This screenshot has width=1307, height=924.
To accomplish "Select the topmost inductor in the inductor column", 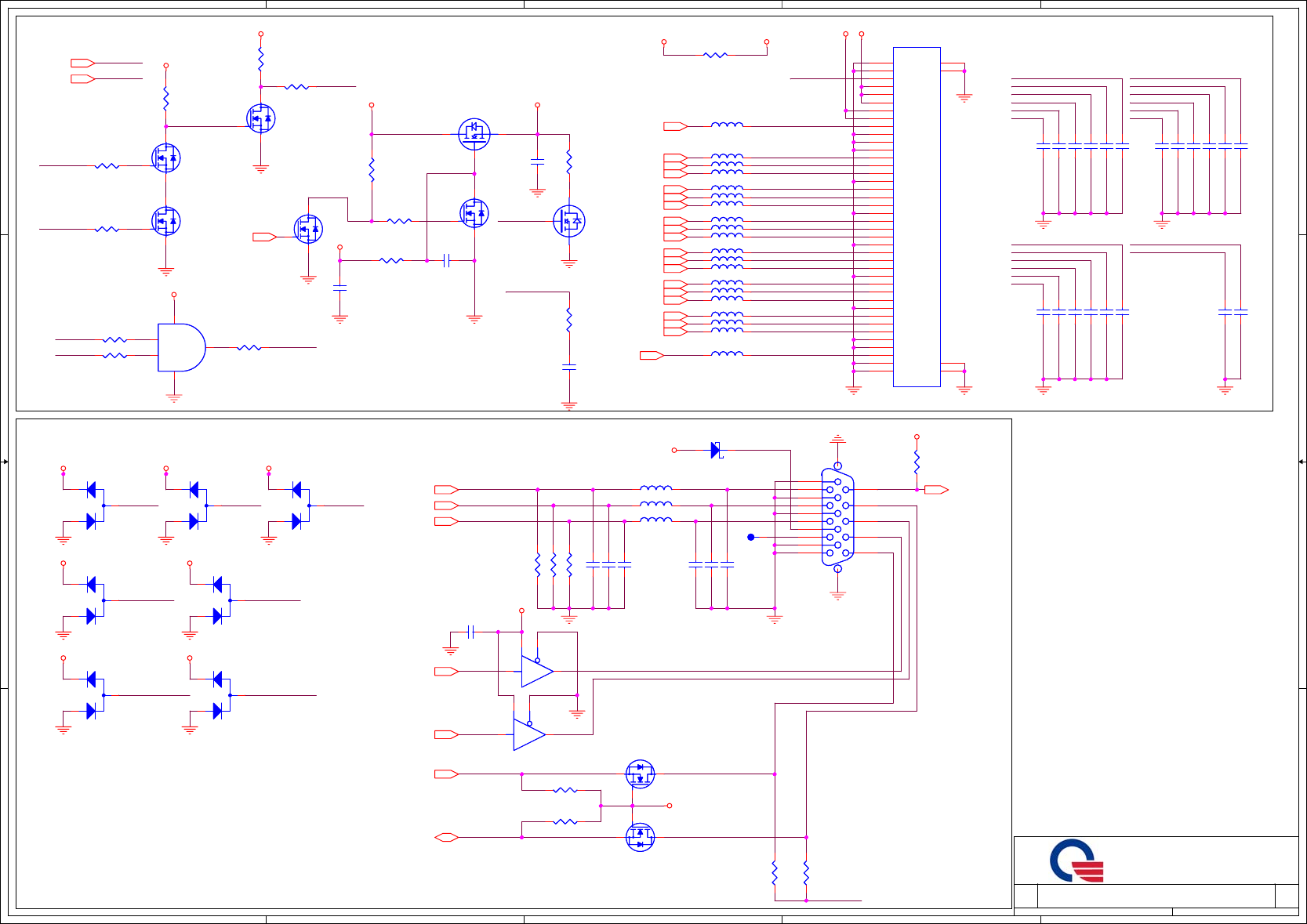I will click(727, 125).
